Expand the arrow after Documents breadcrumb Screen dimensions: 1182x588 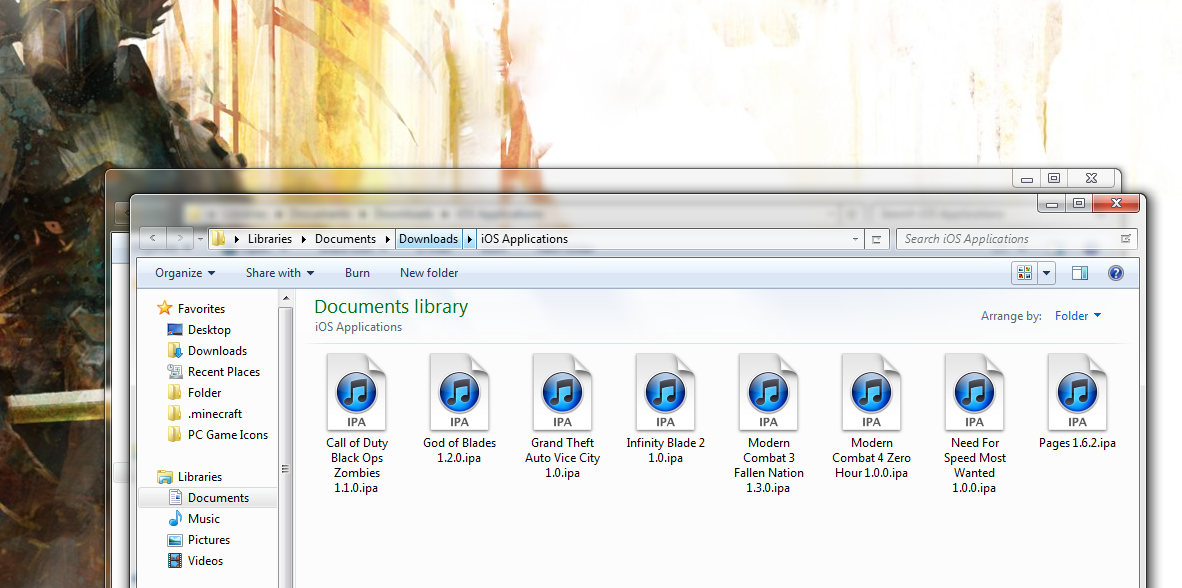point(387,239)
